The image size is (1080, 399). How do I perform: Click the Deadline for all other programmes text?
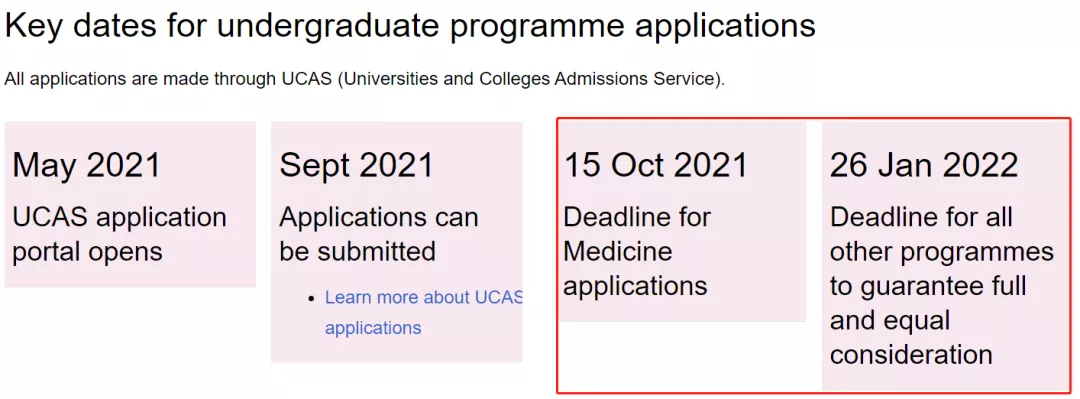click(x=942, y=234)
